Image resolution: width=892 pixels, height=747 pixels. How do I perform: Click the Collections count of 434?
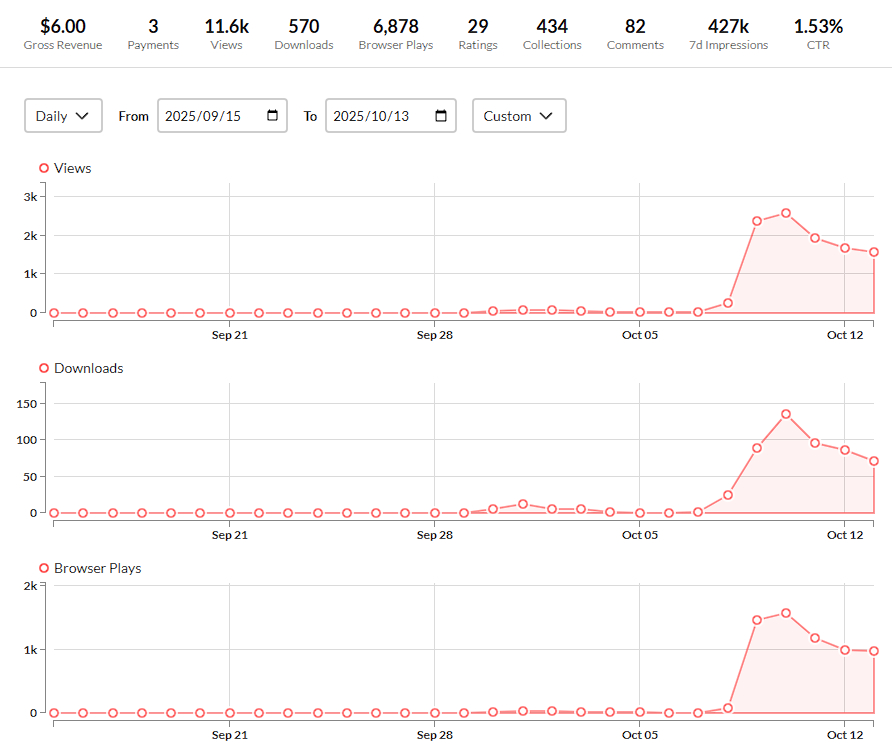click(x=552, y=33)
